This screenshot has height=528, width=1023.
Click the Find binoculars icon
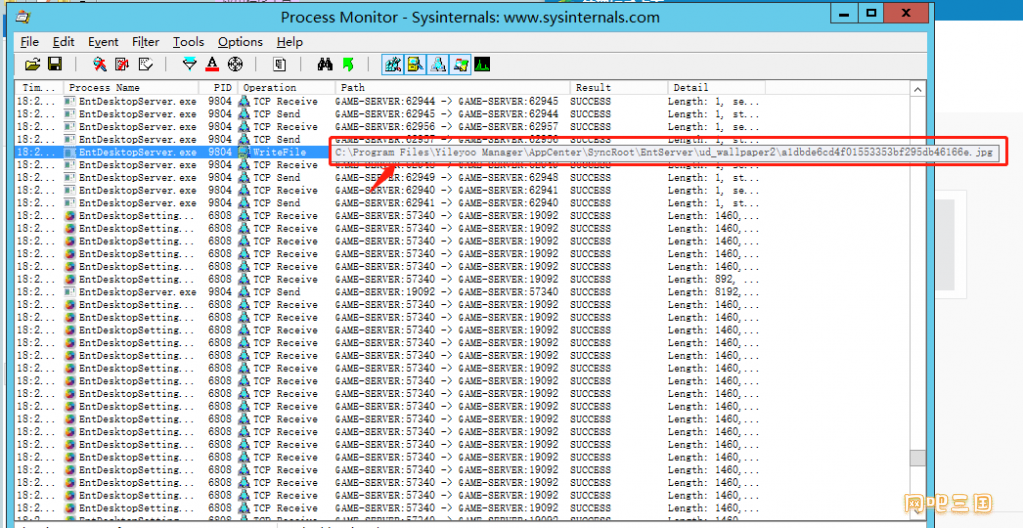point(325,64)
